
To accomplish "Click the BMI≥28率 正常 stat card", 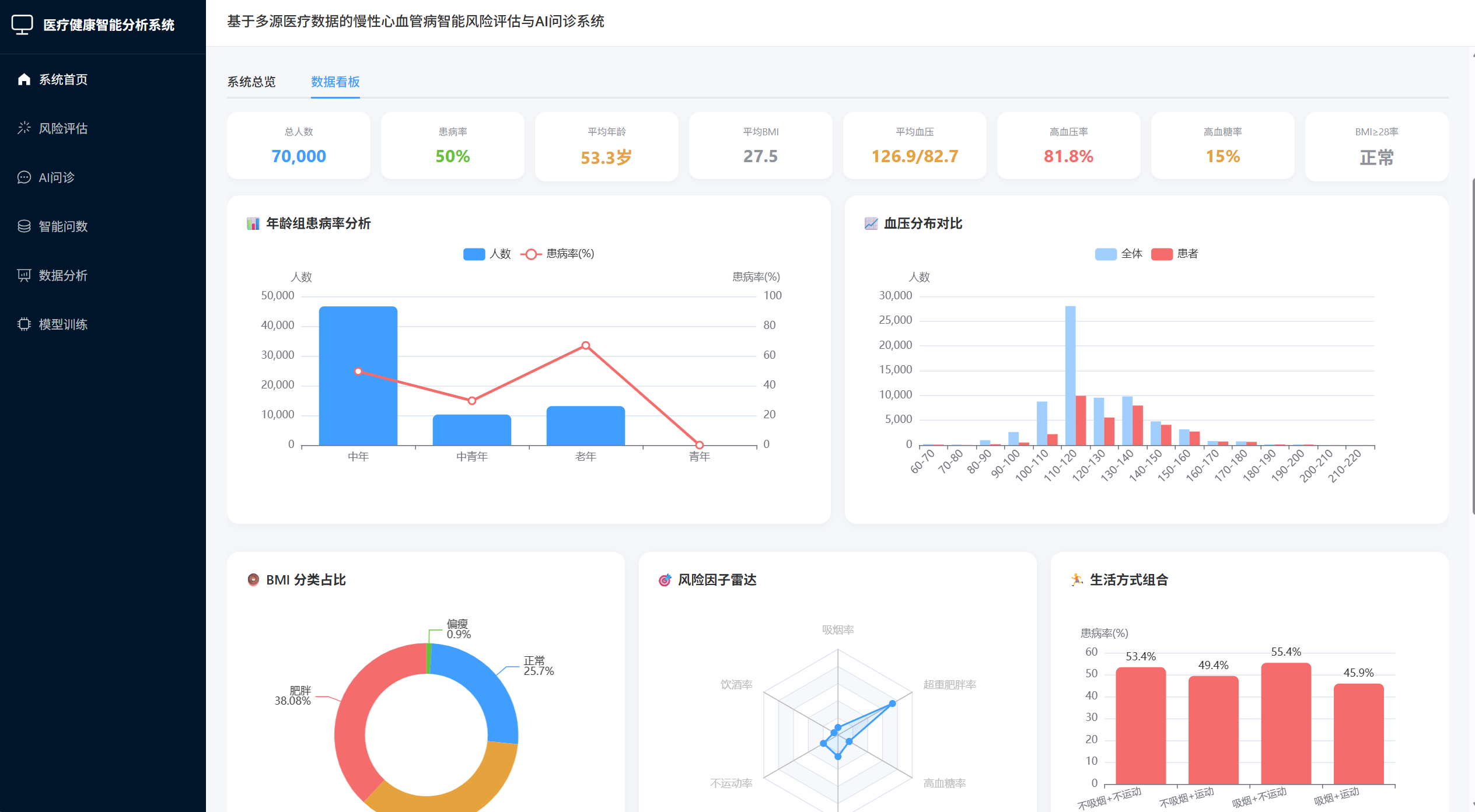I will click(x=1377, y=146).
